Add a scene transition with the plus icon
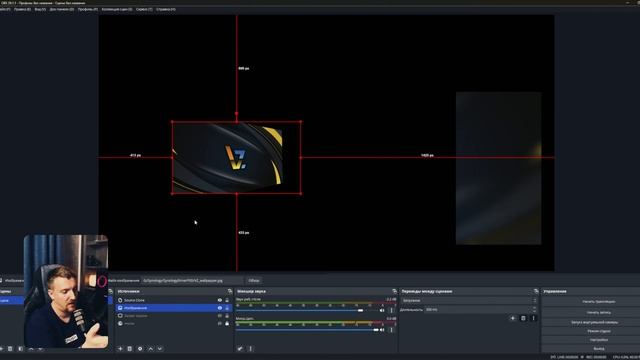 pos(513,318)
